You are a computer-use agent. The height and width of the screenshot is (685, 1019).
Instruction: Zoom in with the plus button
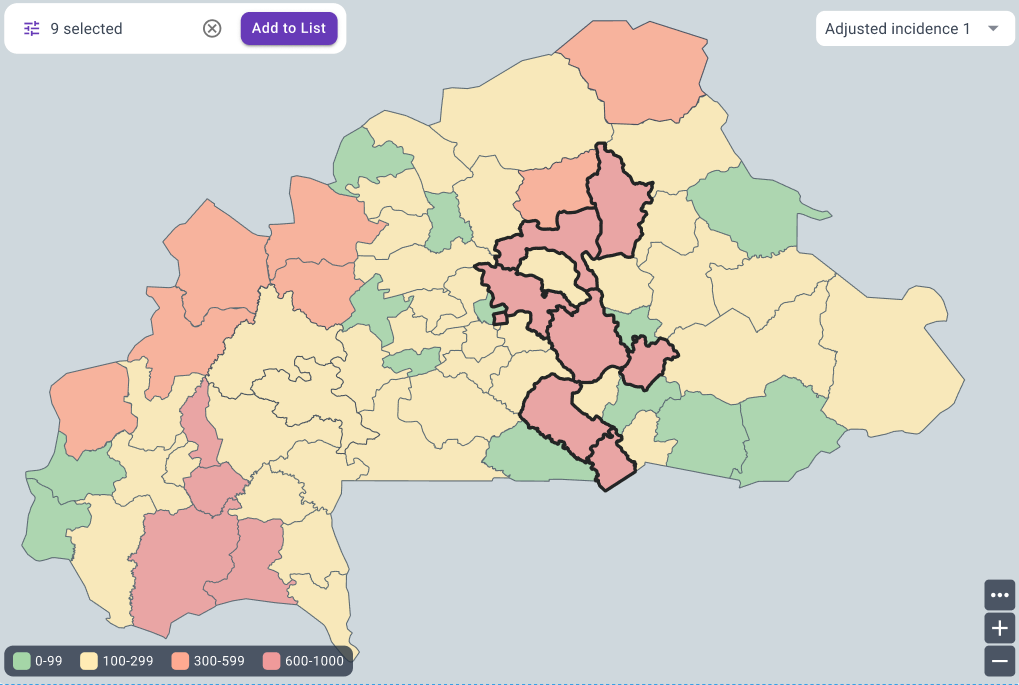(x=999, y=628)
